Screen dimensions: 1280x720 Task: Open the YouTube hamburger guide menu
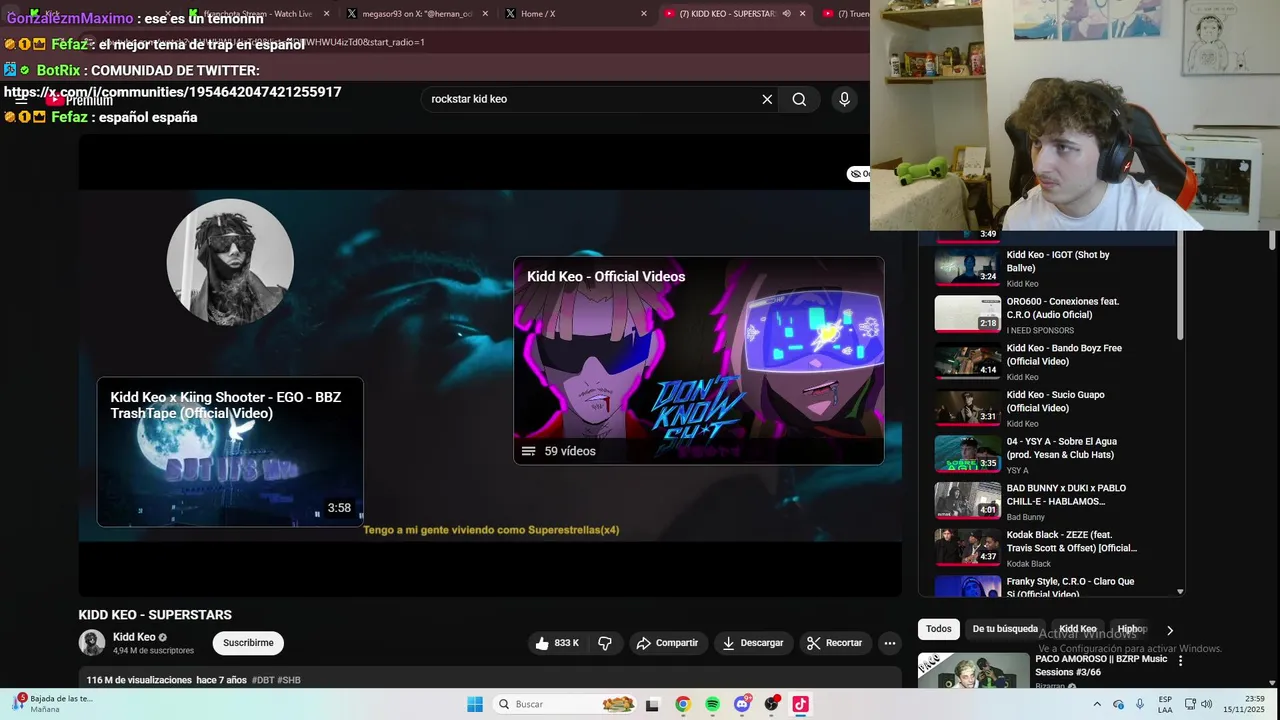21,100
